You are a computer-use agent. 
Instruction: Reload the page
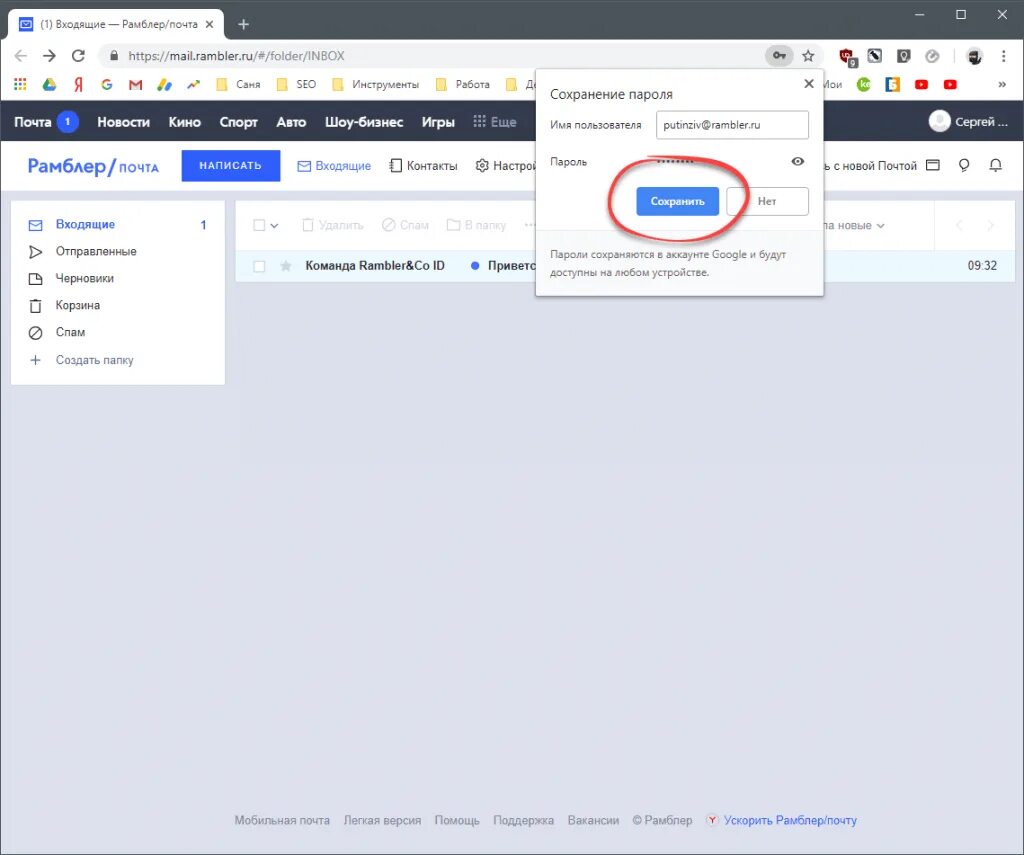point(78,56)
